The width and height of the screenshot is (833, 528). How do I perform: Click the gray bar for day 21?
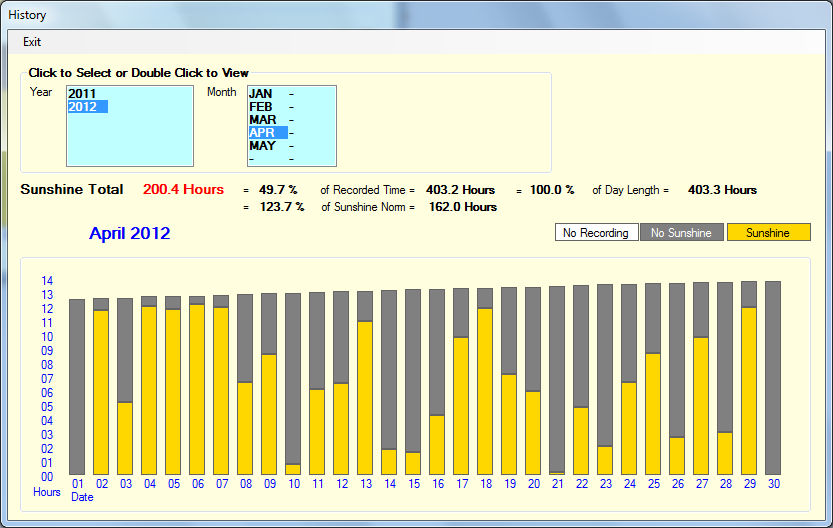(557, 378)
